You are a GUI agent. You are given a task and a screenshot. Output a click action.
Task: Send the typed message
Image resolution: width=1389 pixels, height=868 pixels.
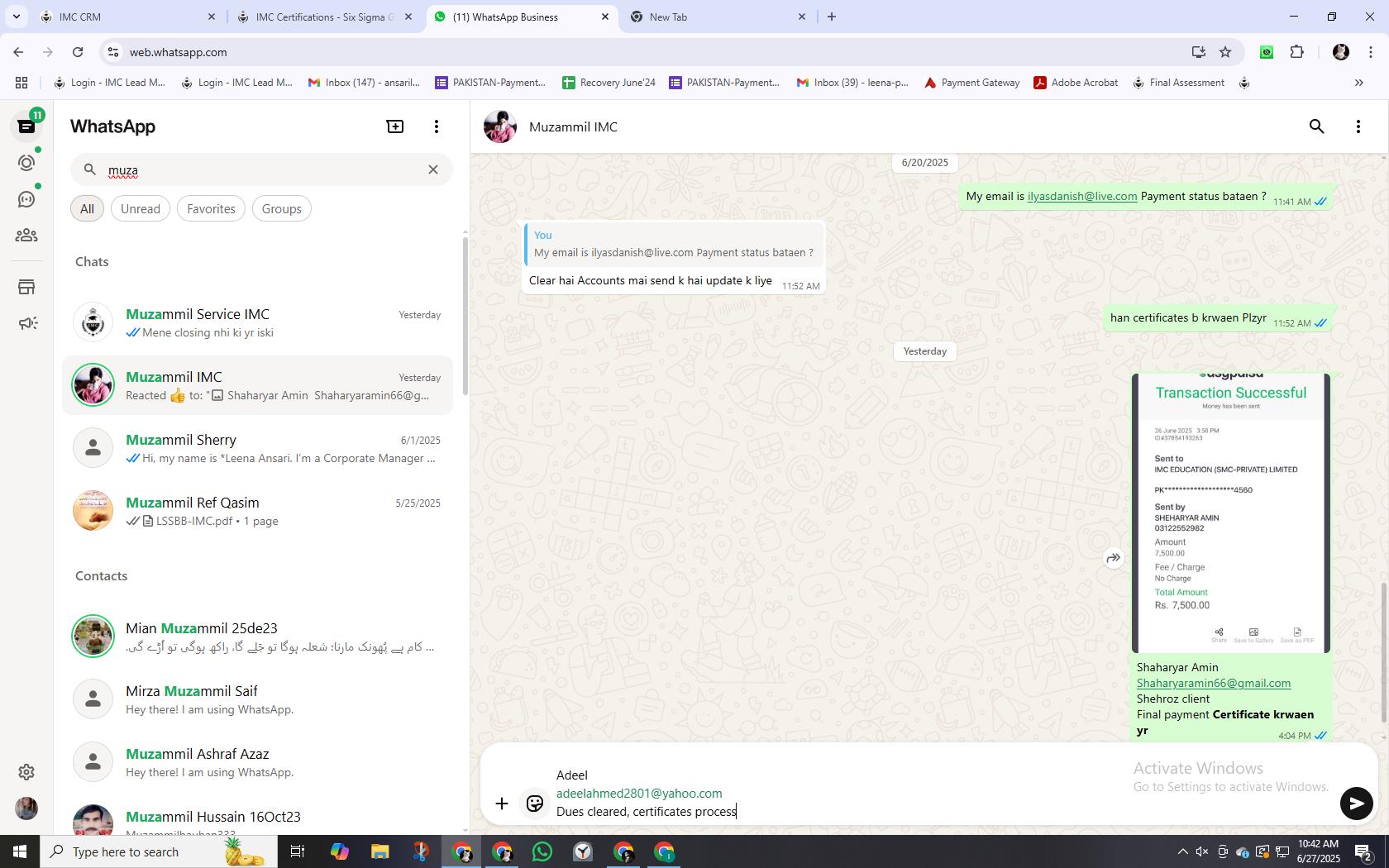pyautogui.click(x=1356, y=804)
